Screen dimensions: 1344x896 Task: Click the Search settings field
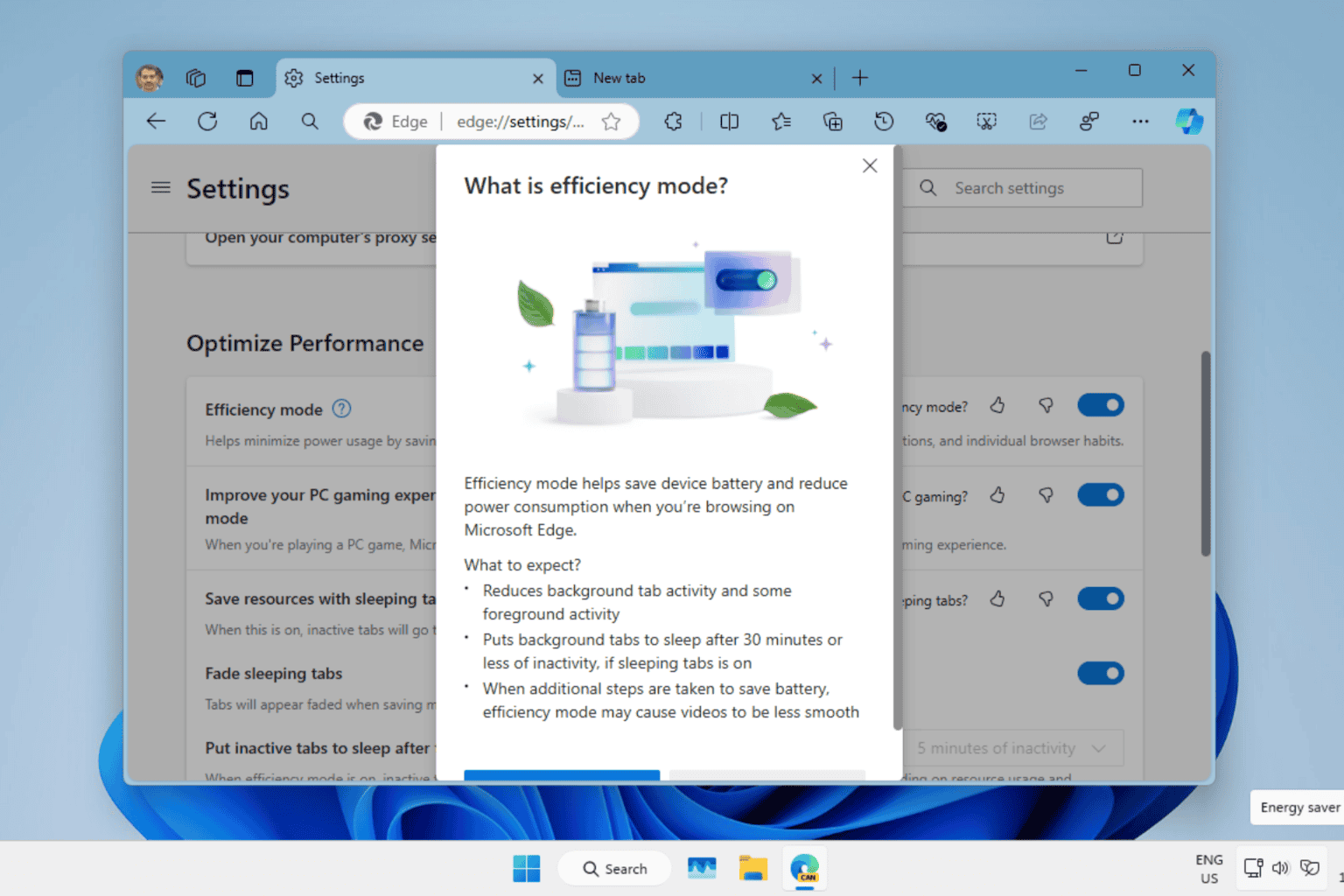(x=1022, y=188)
